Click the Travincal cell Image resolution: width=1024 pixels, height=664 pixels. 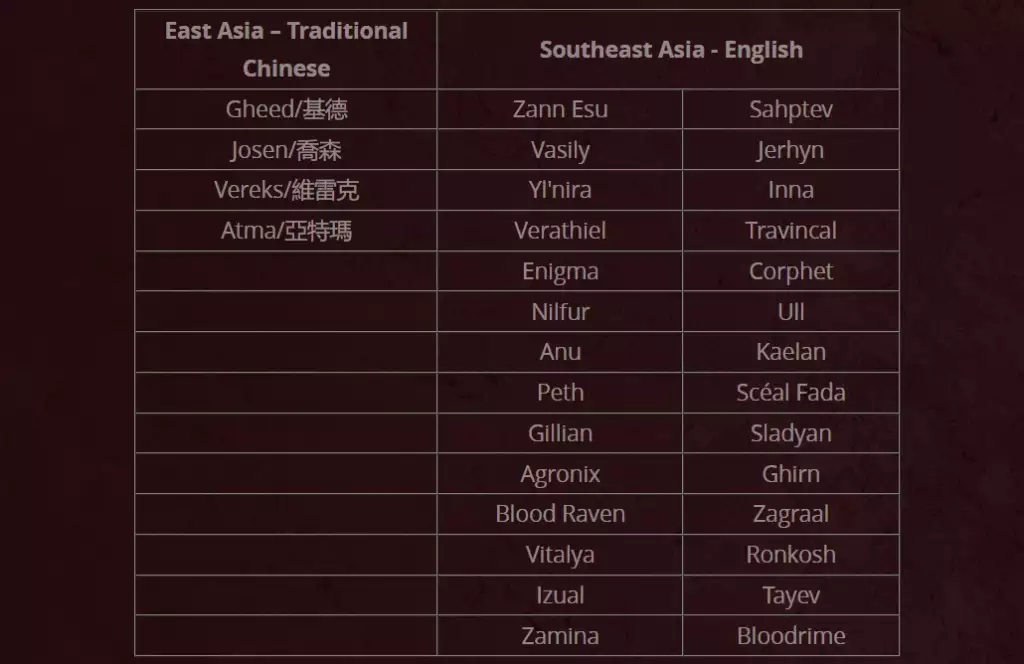[x=791, y=230]
